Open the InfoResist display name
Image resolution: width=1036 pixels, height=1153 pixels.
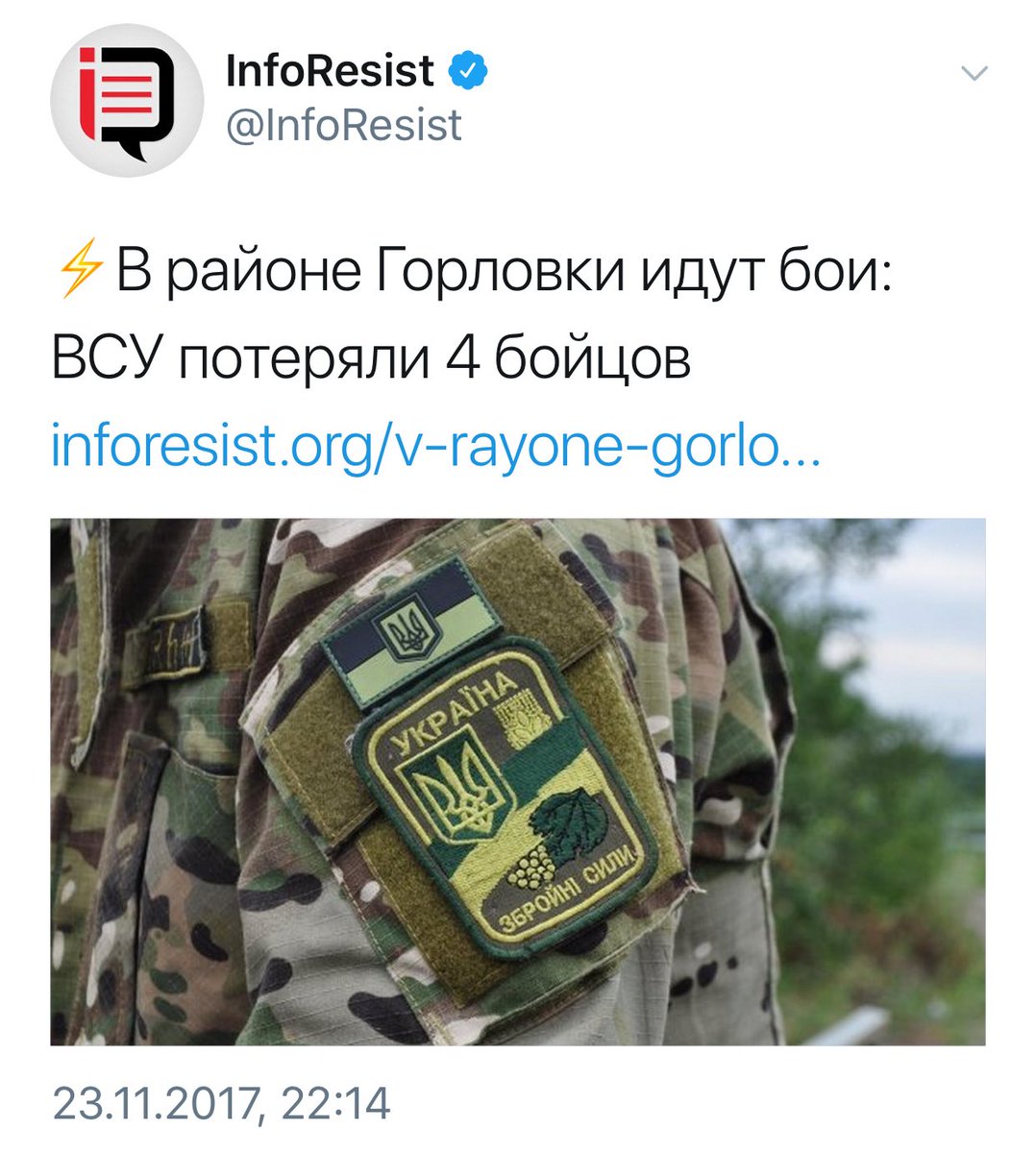pyautogui.click(x=330, y=71)
